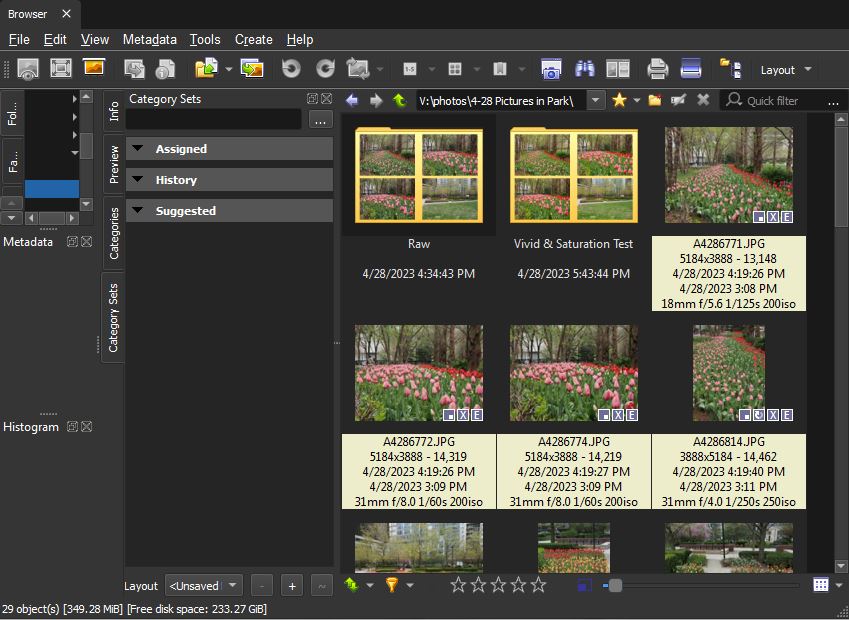Adjust the thumbnail size slider
The width and height of the screenshot is (849, 620).
615,585
